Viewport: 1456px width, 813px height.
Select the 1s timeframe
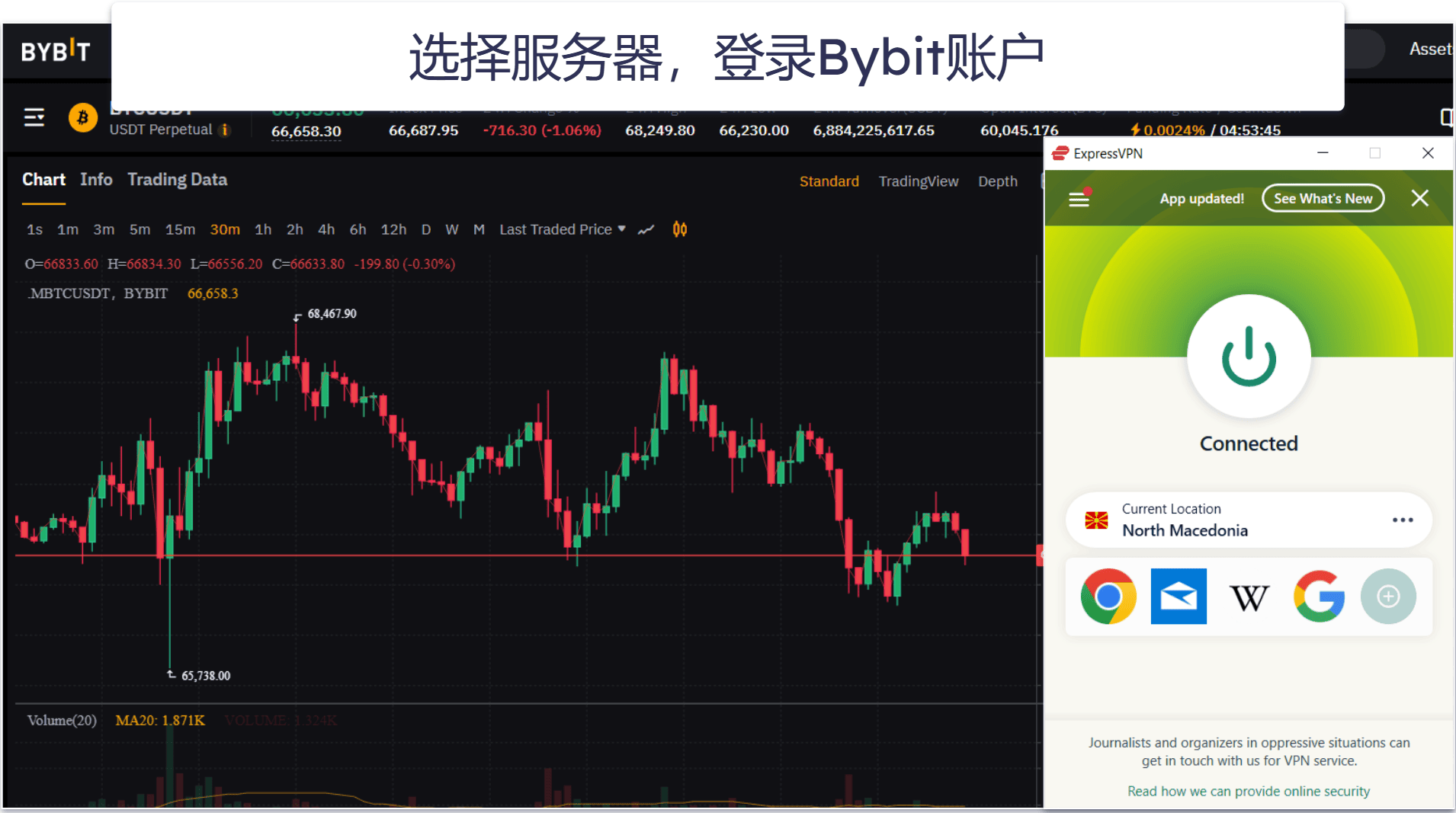click(34, 230)
